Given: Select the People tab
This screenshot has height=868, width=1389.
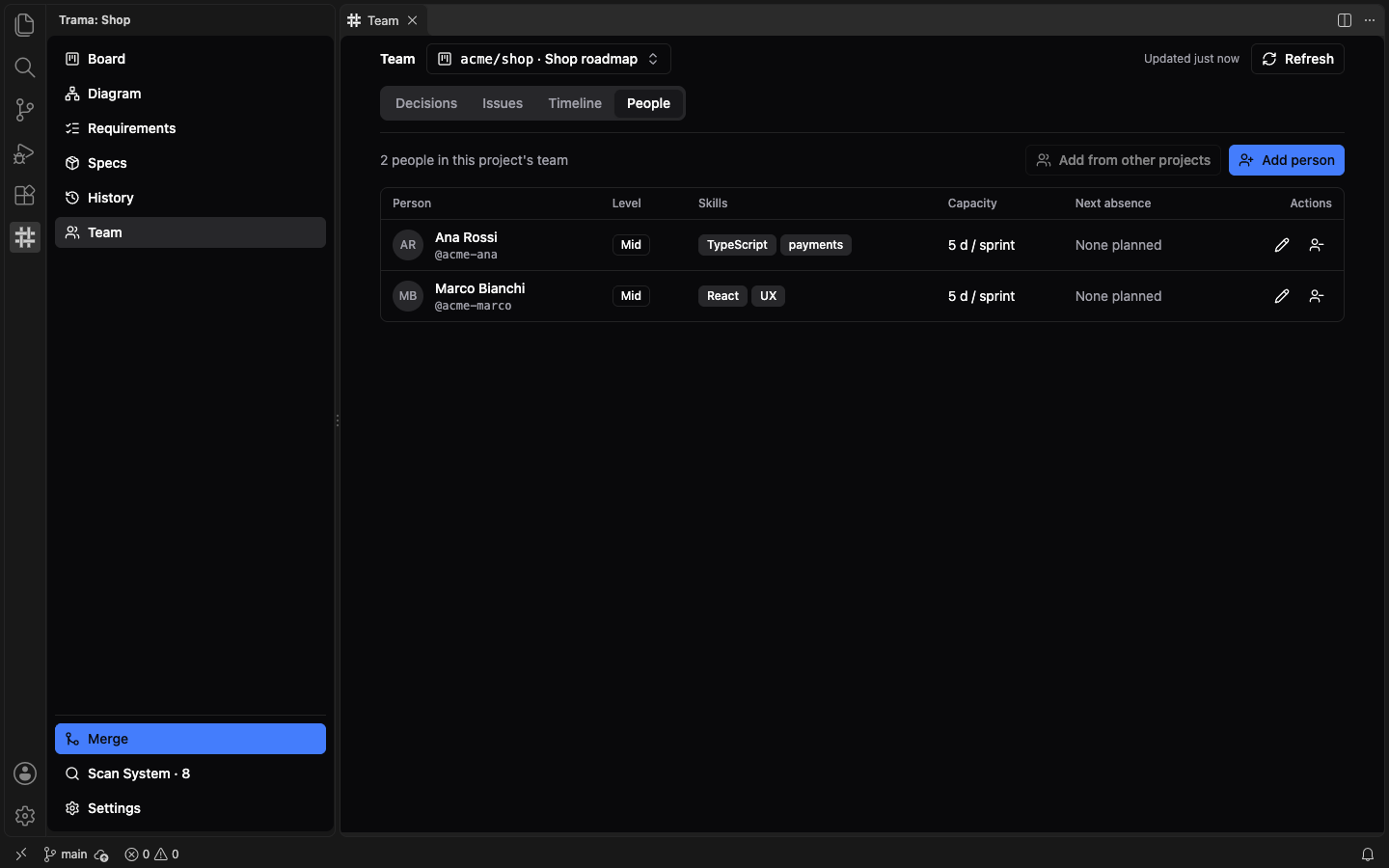Looking at the screenshot, I should tap(648, 103).
